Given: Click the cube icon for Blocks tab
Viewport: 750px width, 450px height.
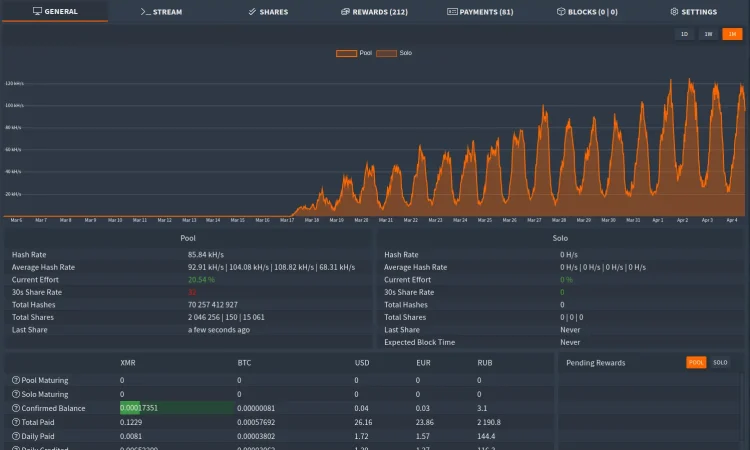Looking at the screenshot, I should pyautogui.click(x=561, y=11).
